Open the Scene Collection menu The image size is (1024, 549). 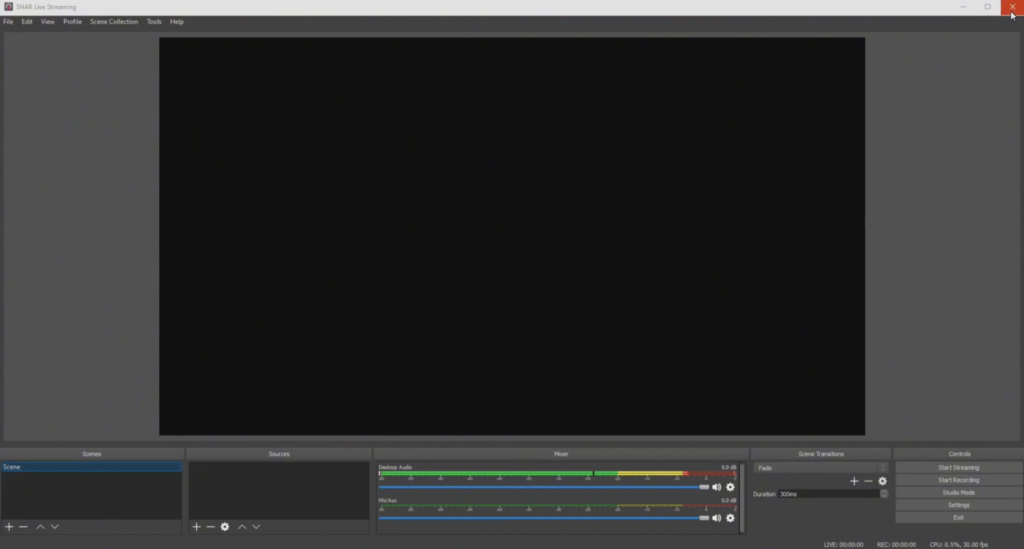pyautogui.click(x=114, y=21)
